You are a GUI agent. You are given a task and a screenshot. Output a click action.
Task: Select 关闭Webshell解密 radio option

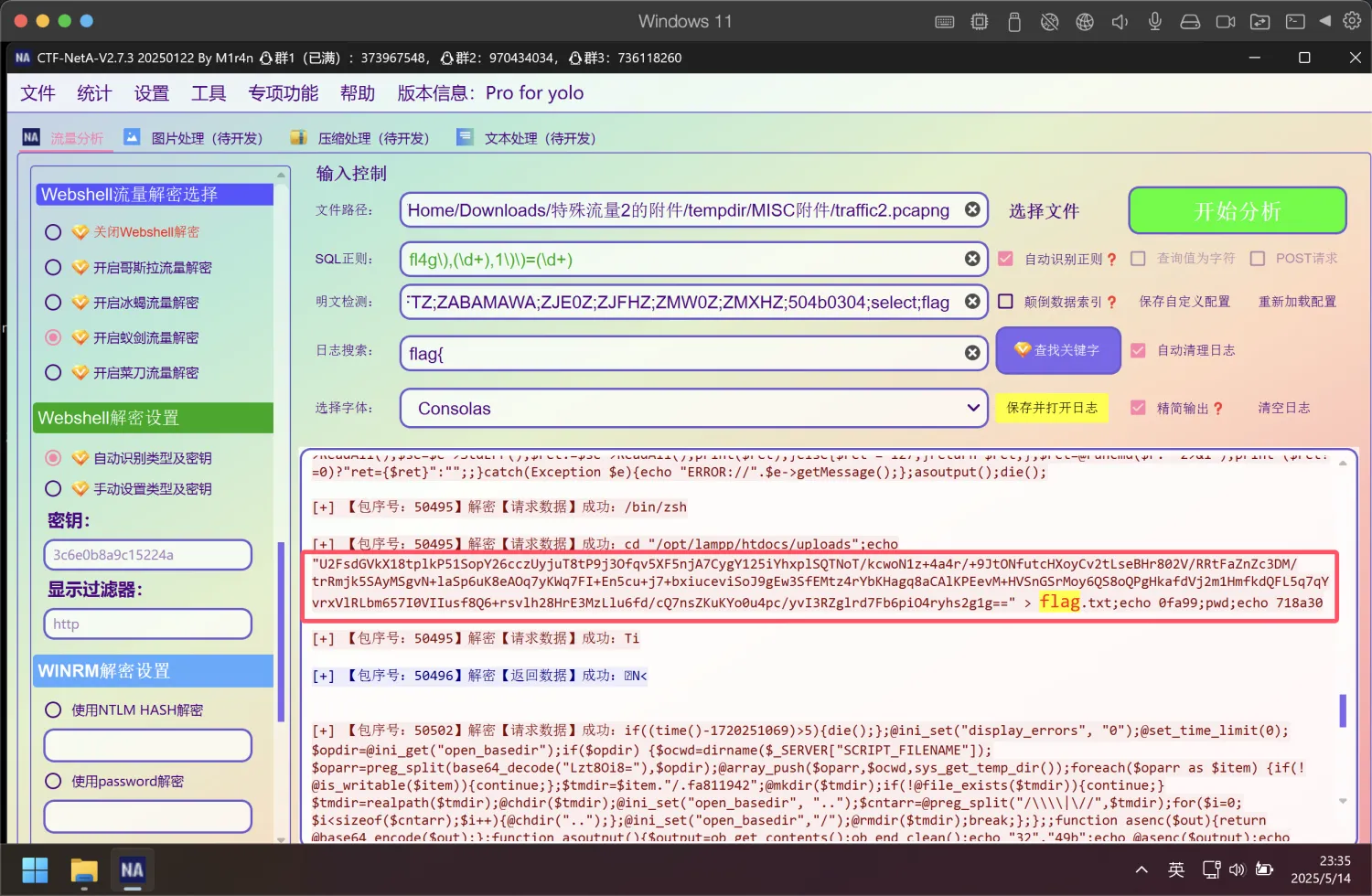[53, 232]
